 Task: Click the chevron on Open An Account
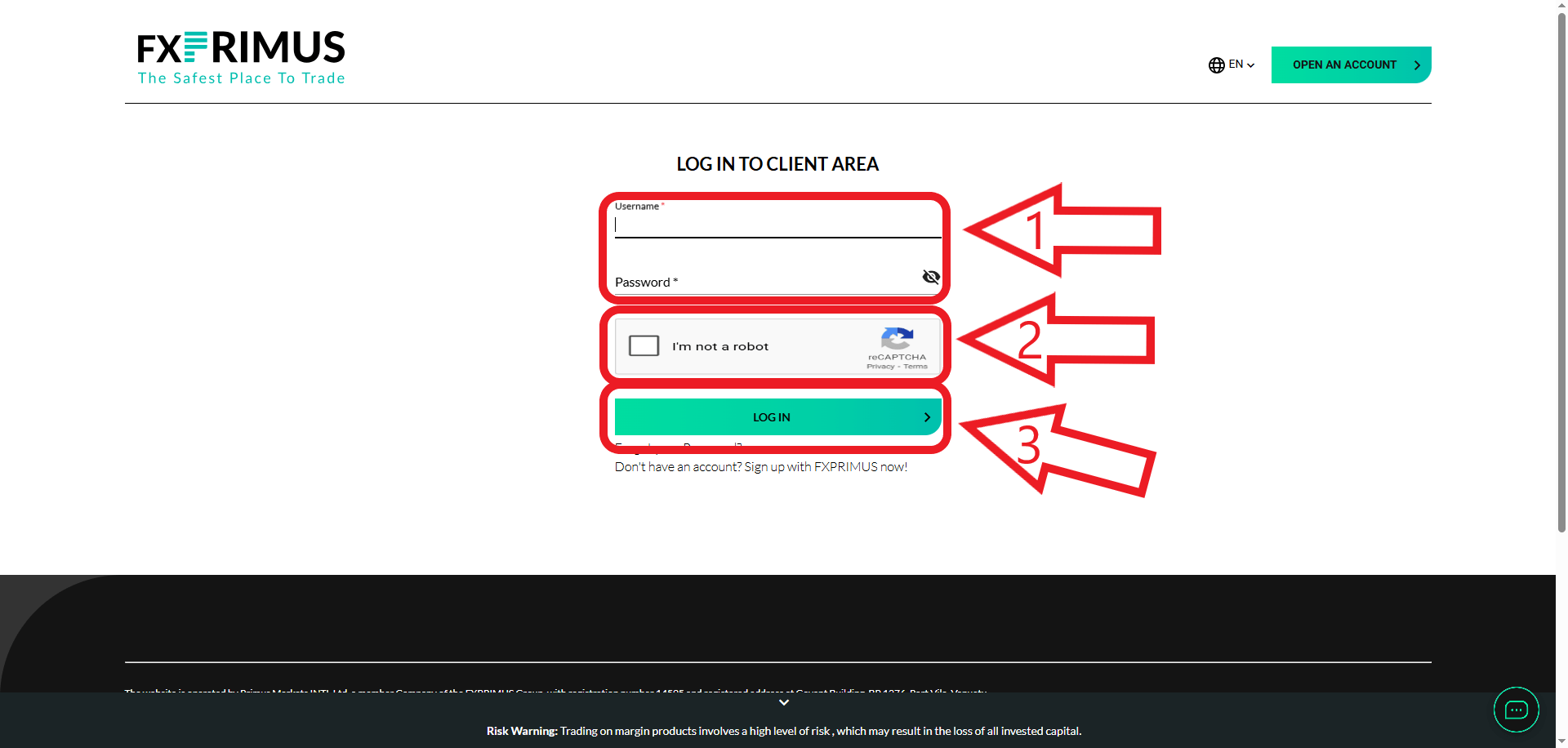point(1417,65)
